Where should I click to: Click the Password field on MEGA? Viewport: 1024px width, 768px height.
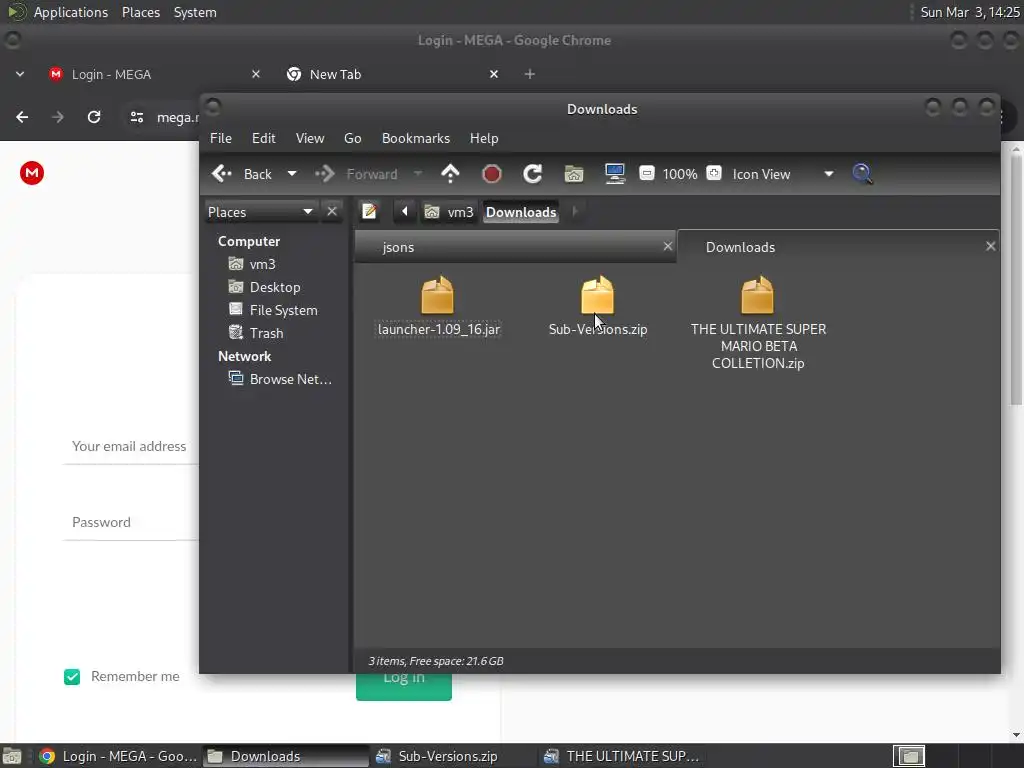point(131,522)
